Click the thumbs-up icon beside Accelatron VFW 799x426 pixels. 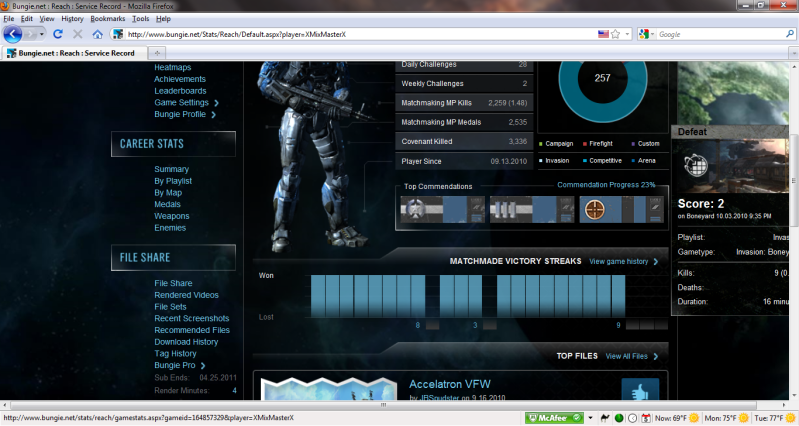point(640,393)
